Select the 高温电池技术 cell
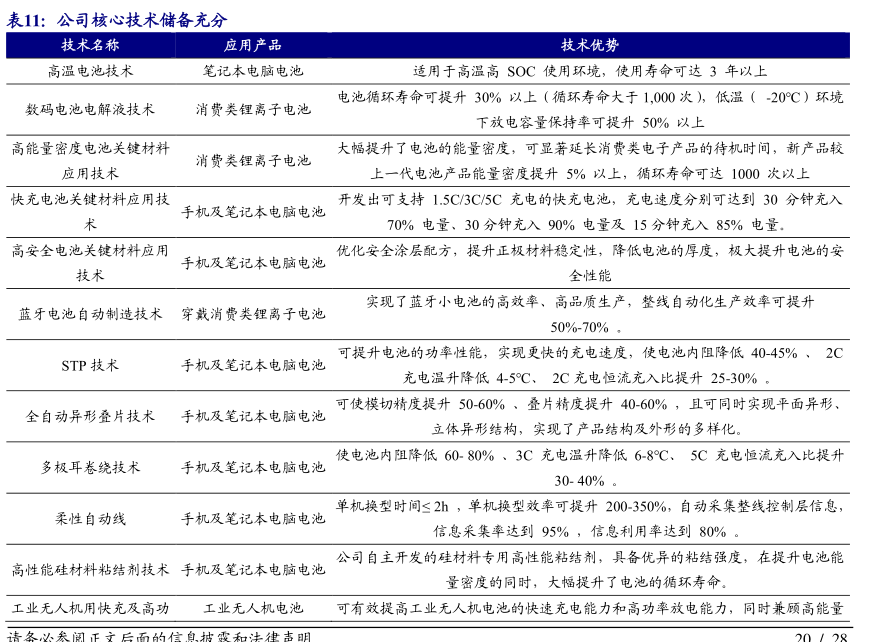The height and width of the screenshot is (642, 871). pyautogui.click(x=90, y=71)
